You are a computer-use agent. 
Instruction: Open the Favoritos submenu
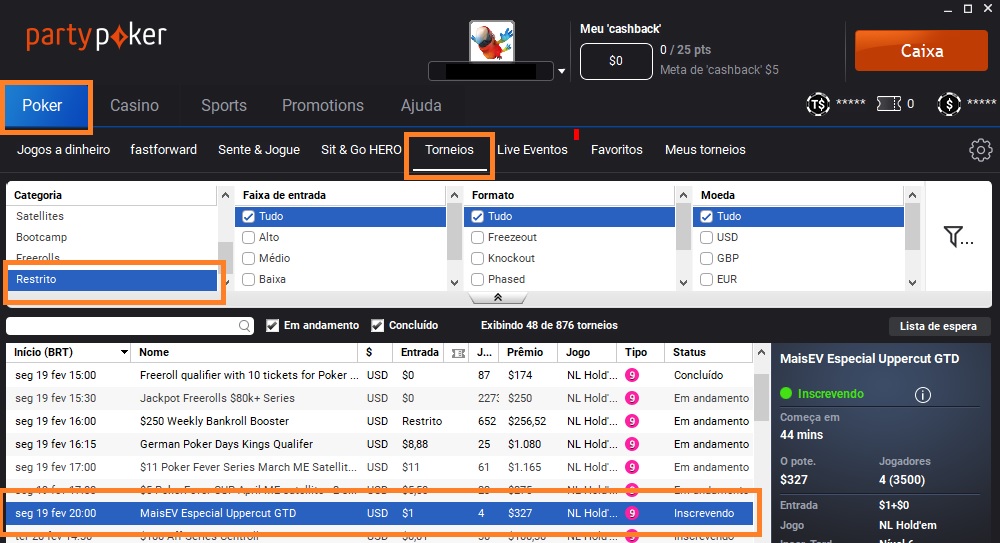(616, 149)
